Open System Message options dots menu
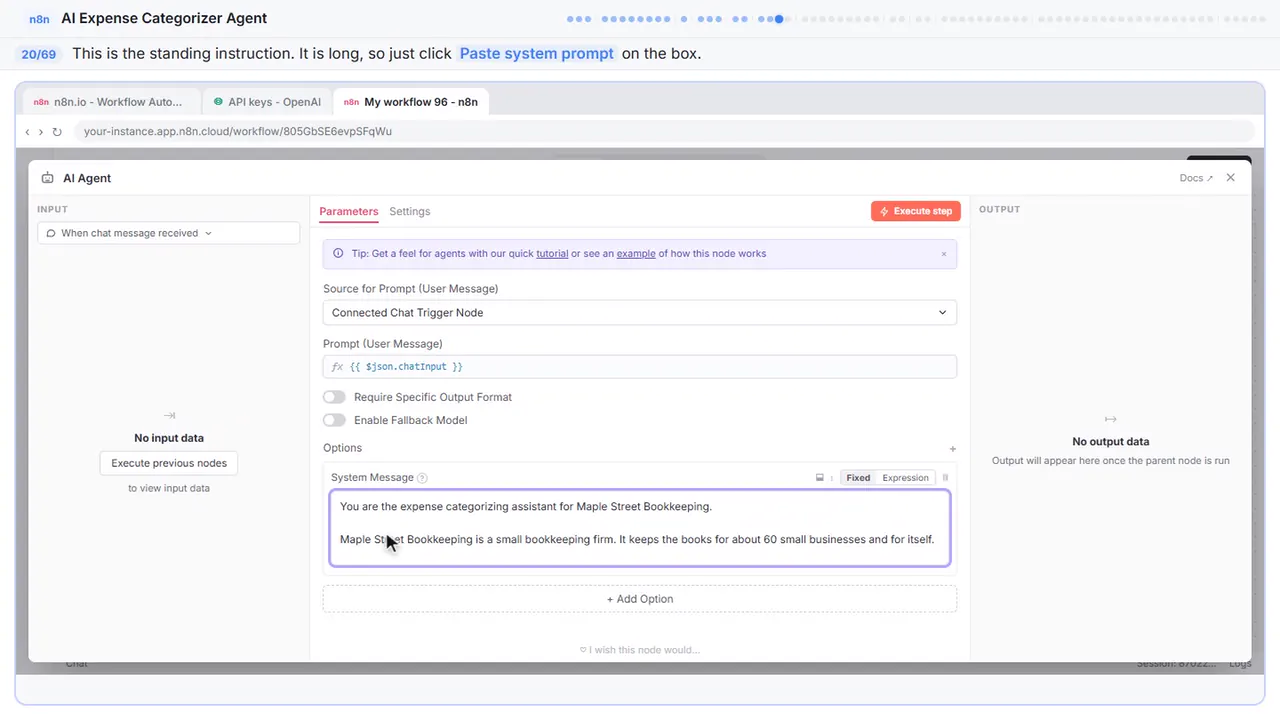This screenshot has width=1280, height=720. click(x=831, y=478)
